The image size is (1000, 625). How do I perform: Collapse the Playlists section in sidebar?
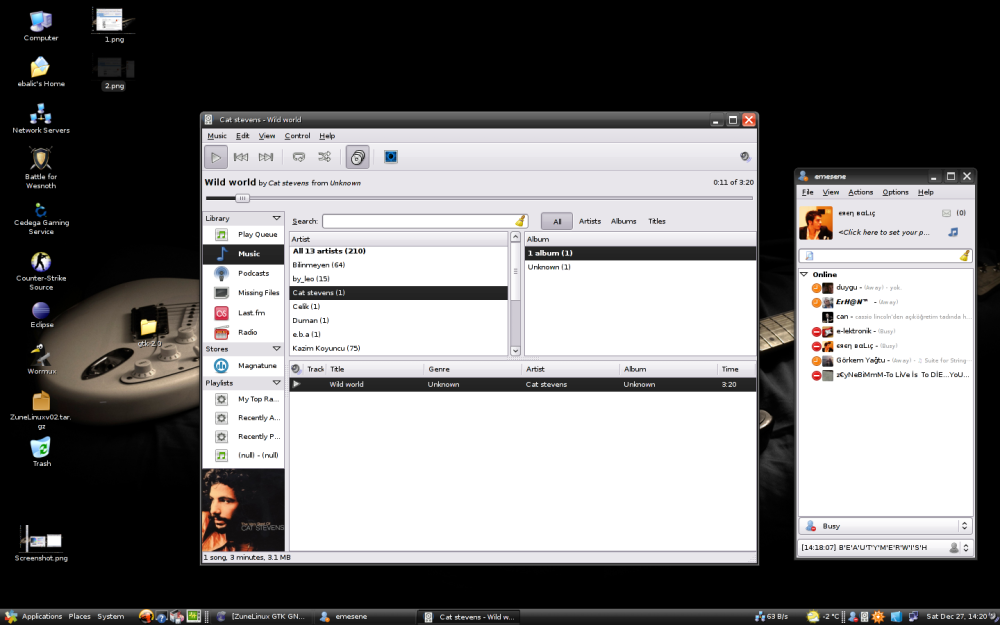click(x=276, y=383)
